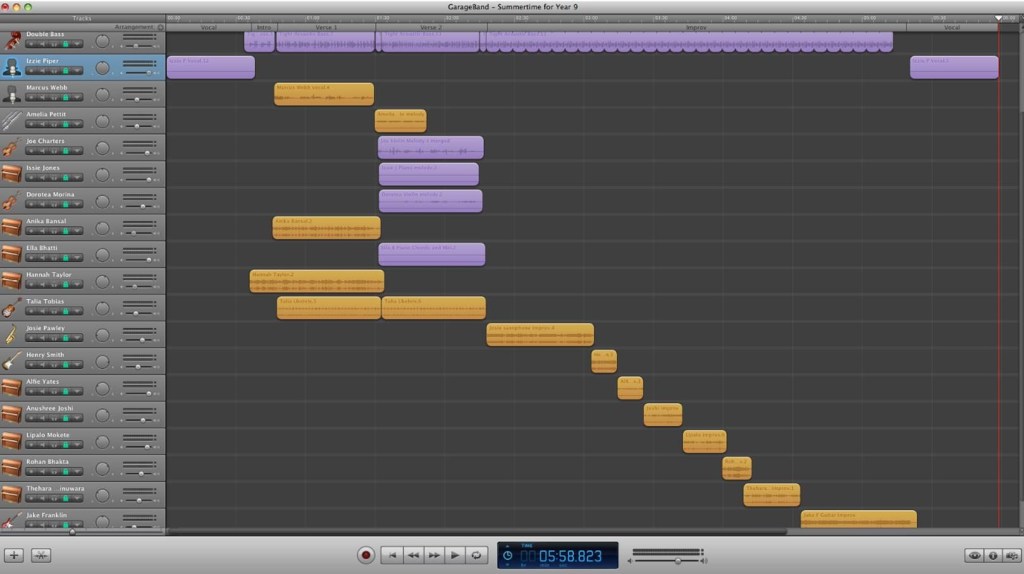Add a new track with the plus button
1024x574 pixels.
(x=14, y=555)
